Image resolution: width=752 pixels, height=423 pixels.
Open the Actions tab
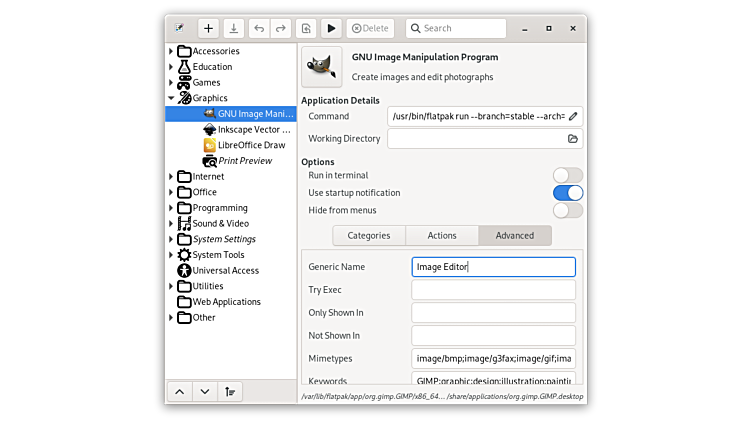442,236
